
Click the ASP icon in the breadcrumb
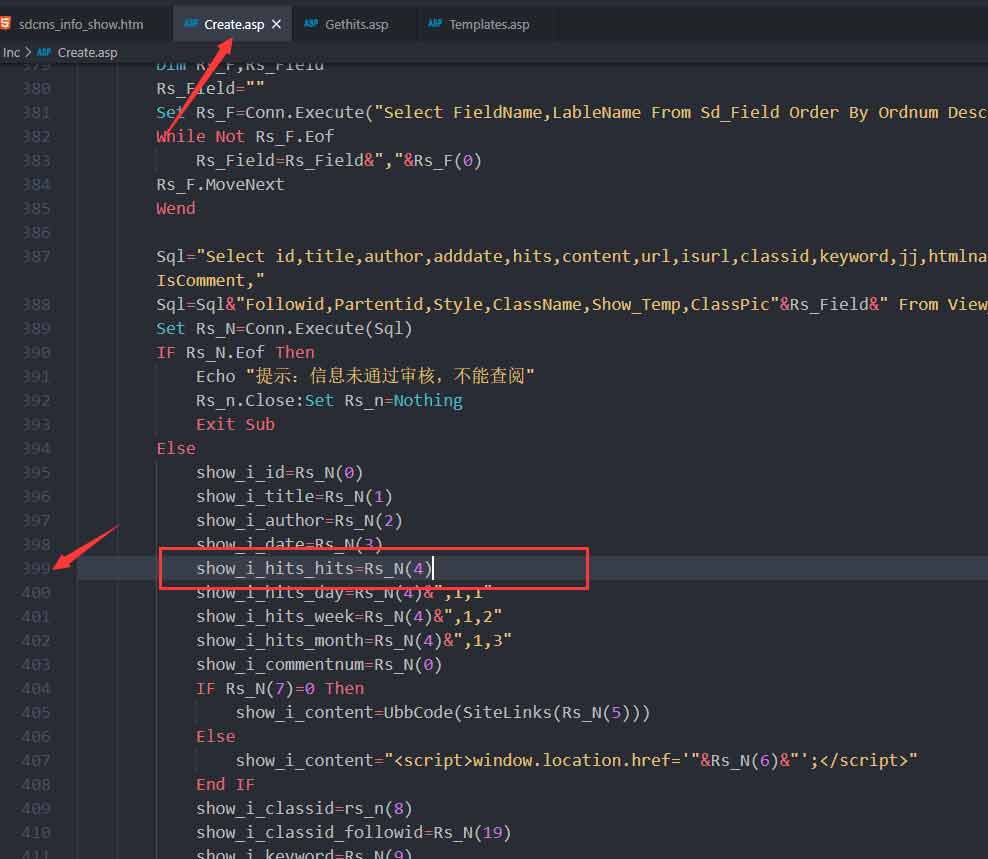coord(44,52)
